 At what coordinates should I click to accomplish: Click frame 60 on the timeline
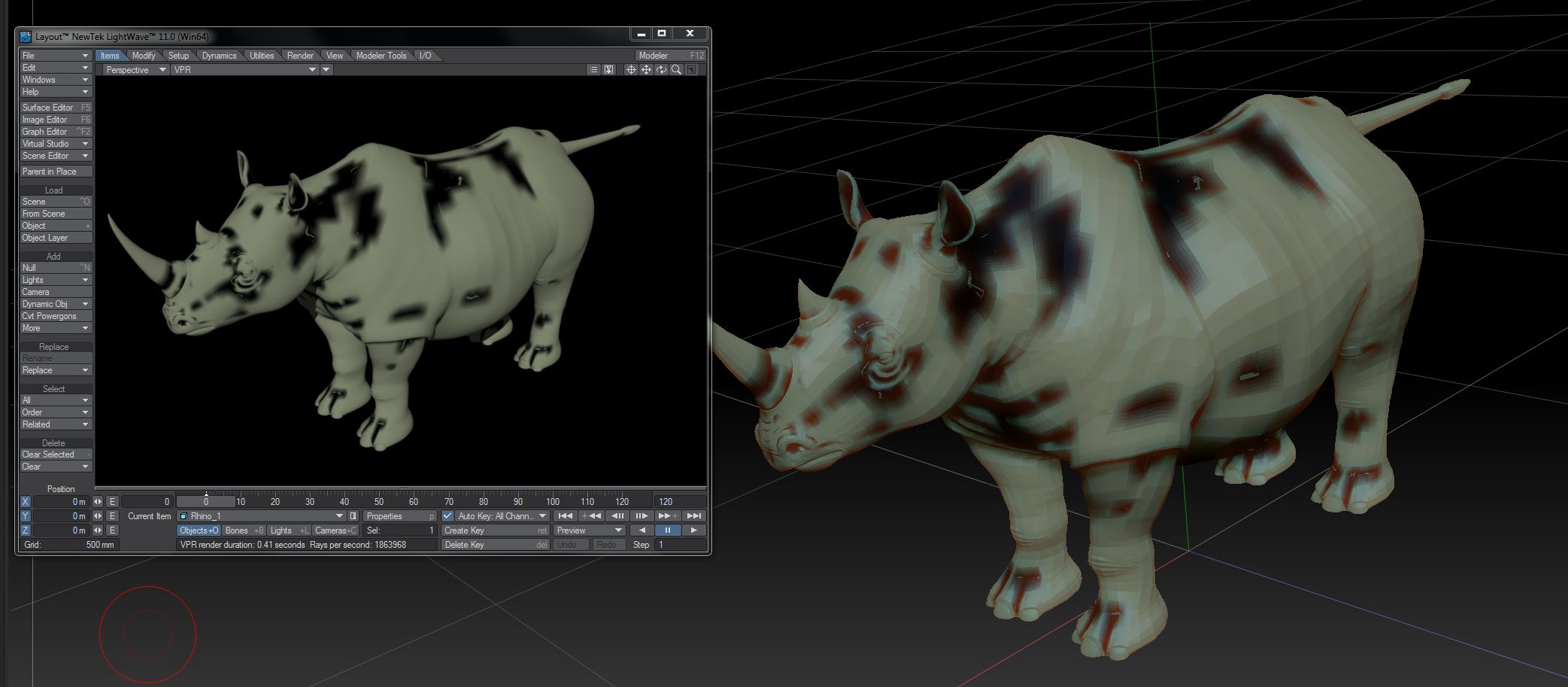click(414, 502)
